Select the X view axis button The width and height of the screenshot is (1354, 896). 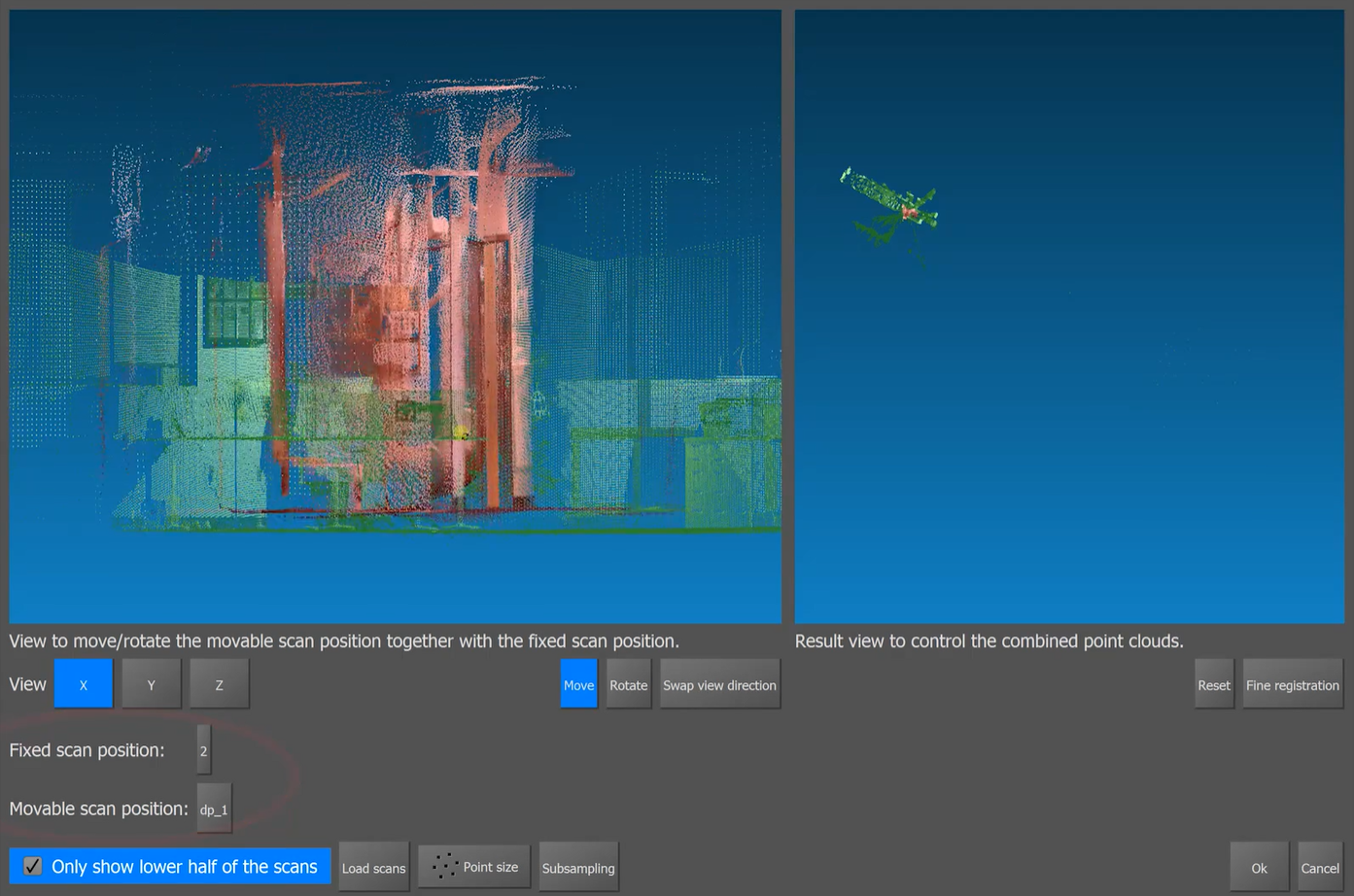84,684
